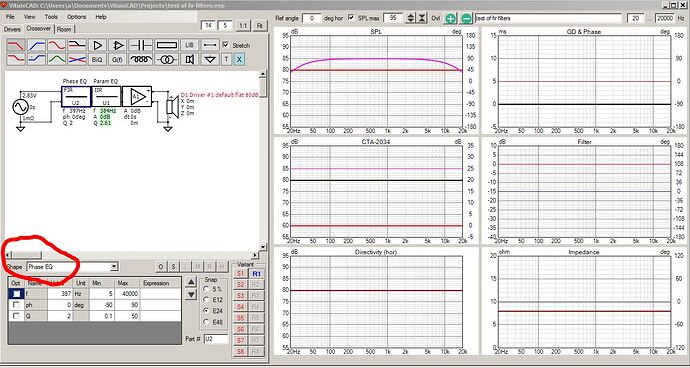This screenshot has height=368, width=690.
Task: Select variant S1
Action: 240,274
